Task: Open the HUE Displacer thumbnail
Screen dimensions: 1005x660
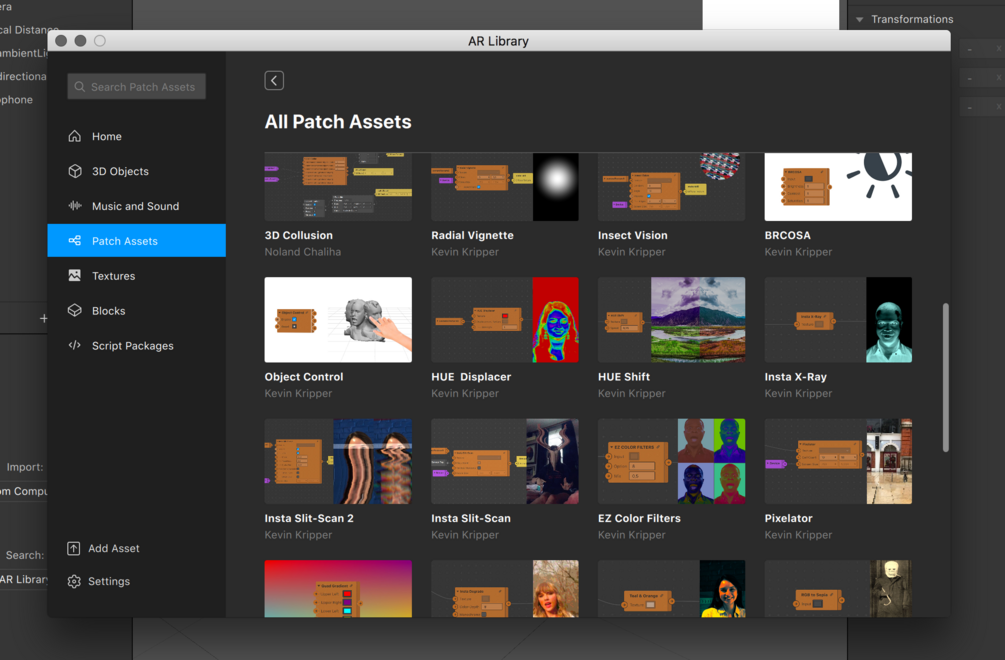Action: [505, 320]
